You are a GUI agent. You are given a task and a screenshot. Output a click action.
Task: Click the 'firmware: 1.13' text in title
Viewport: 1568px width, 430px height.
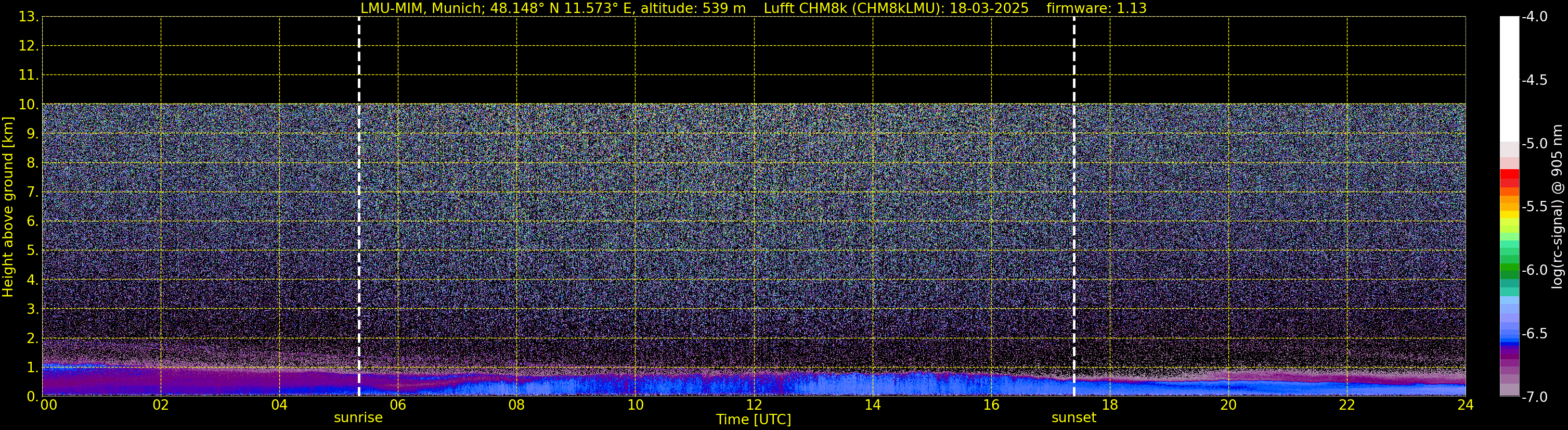1097,8
